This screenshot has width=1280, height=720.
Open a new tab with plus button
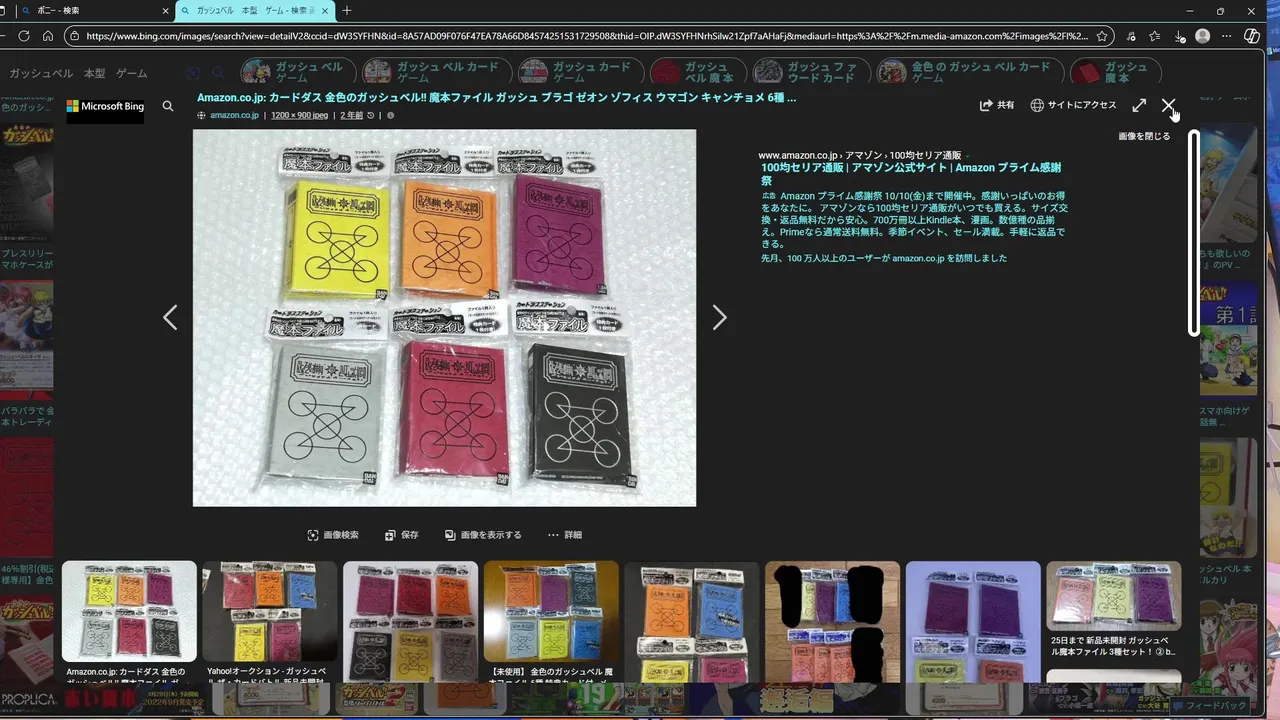[x=347, y=11]
